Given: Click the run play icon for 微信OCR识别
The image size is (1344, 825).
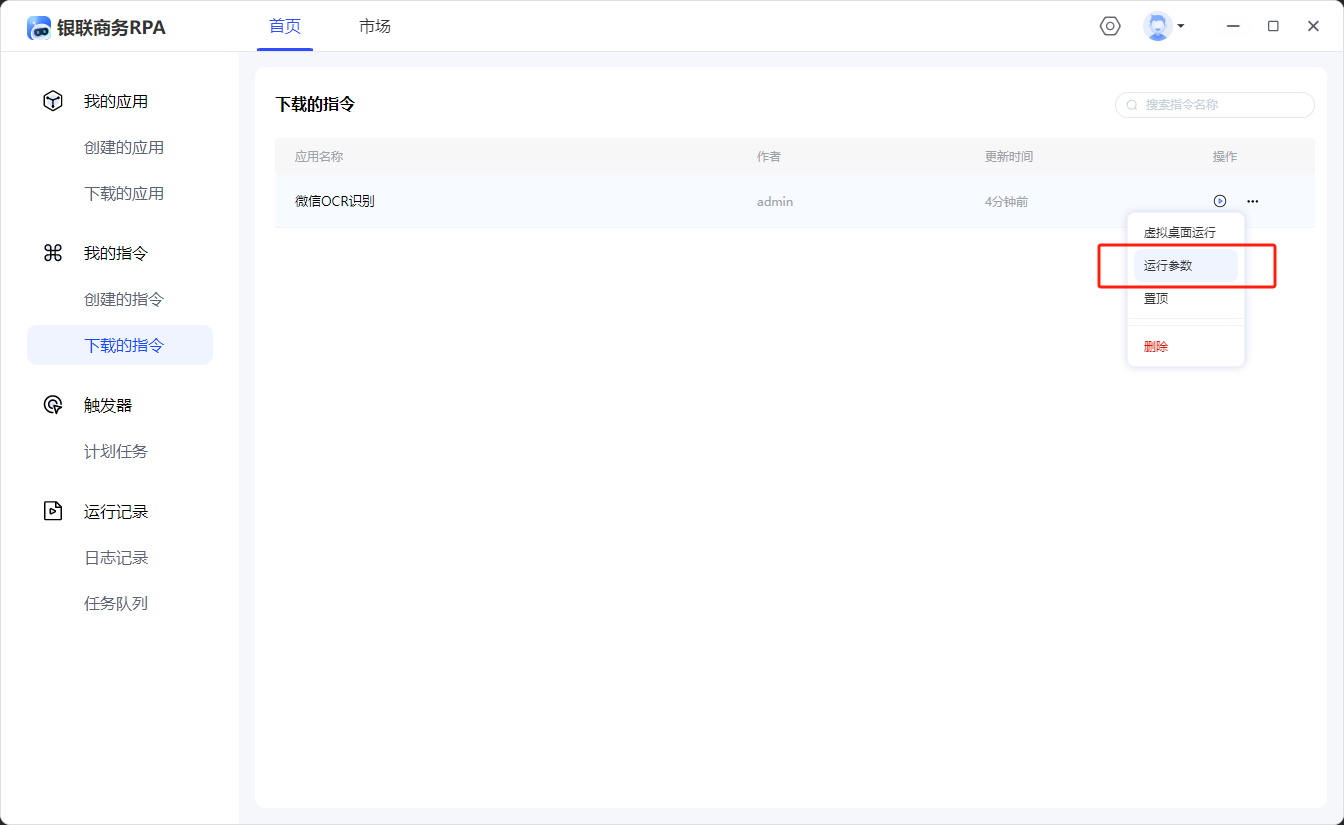Looking at the screenshot, I should pyautogui.click(x=1219, y=201).
